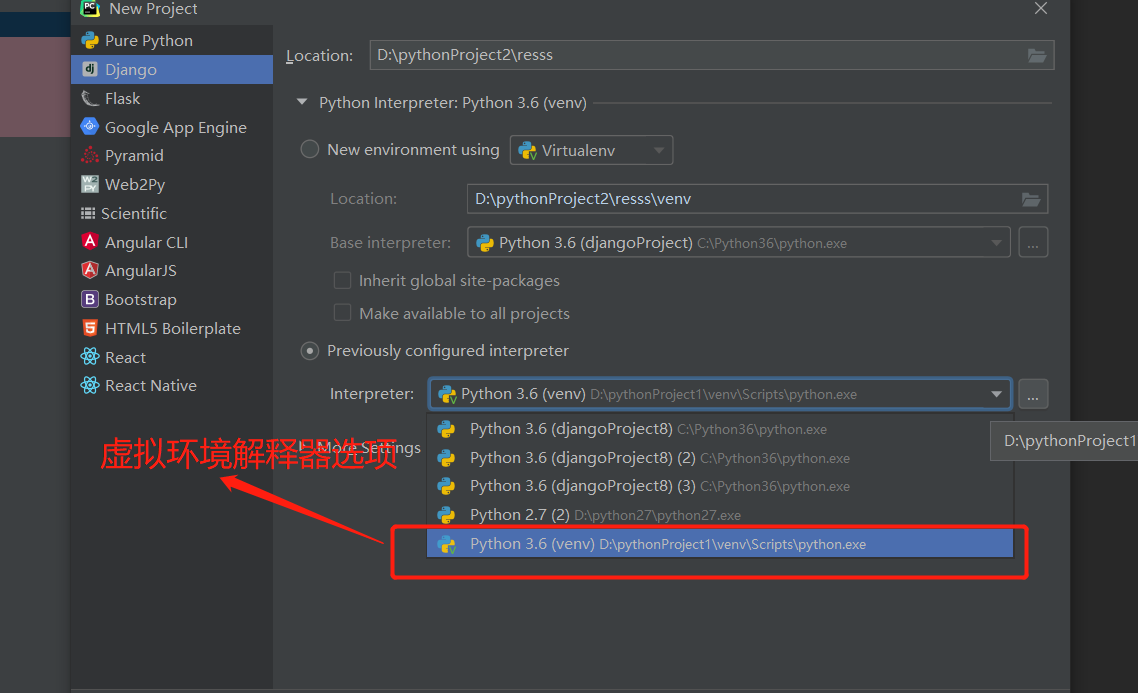1138x693 pixels.
Task: Click the Scientific grid icon
Action: pos(88,213)
